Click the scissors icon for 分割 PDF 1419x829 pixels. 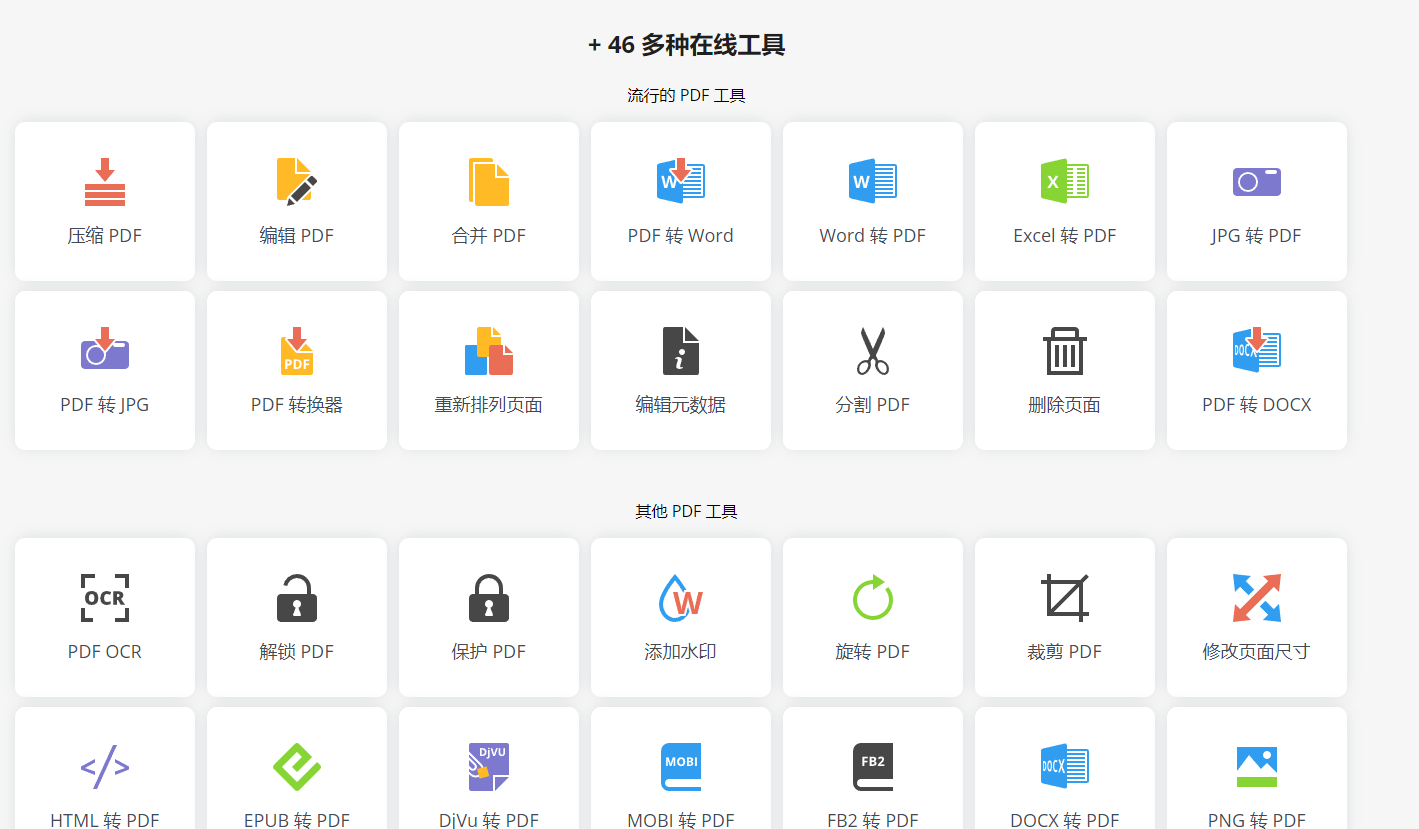(872, 351)
